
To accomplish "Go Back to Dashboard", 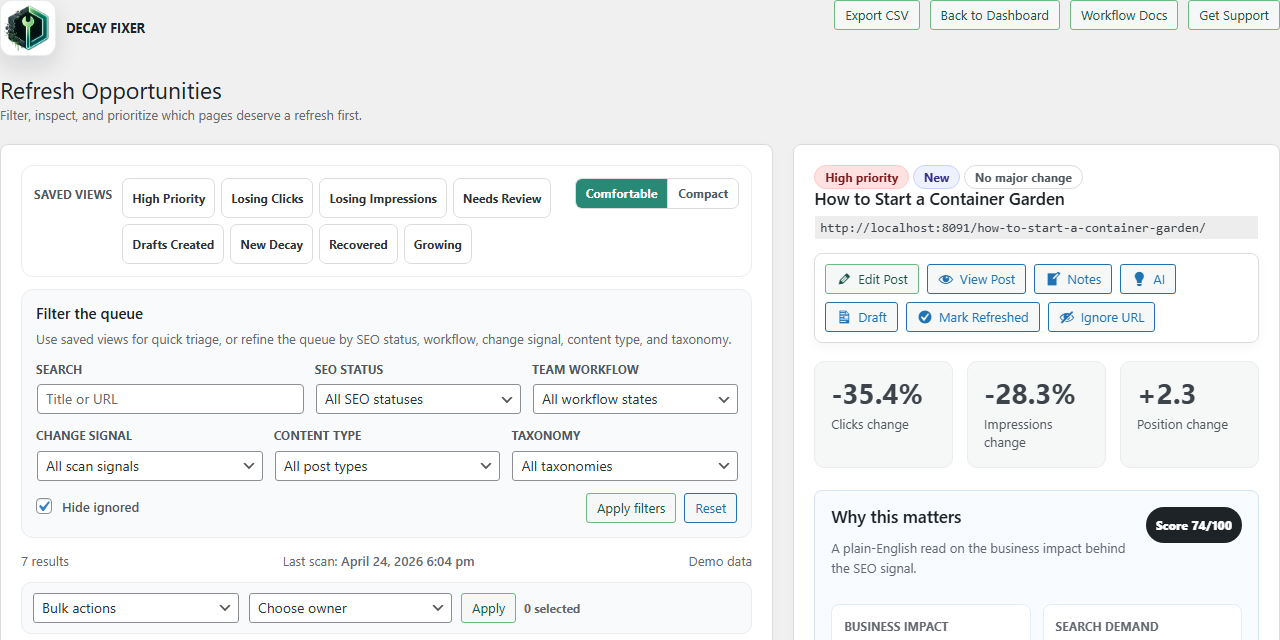I will coord(995,15).
